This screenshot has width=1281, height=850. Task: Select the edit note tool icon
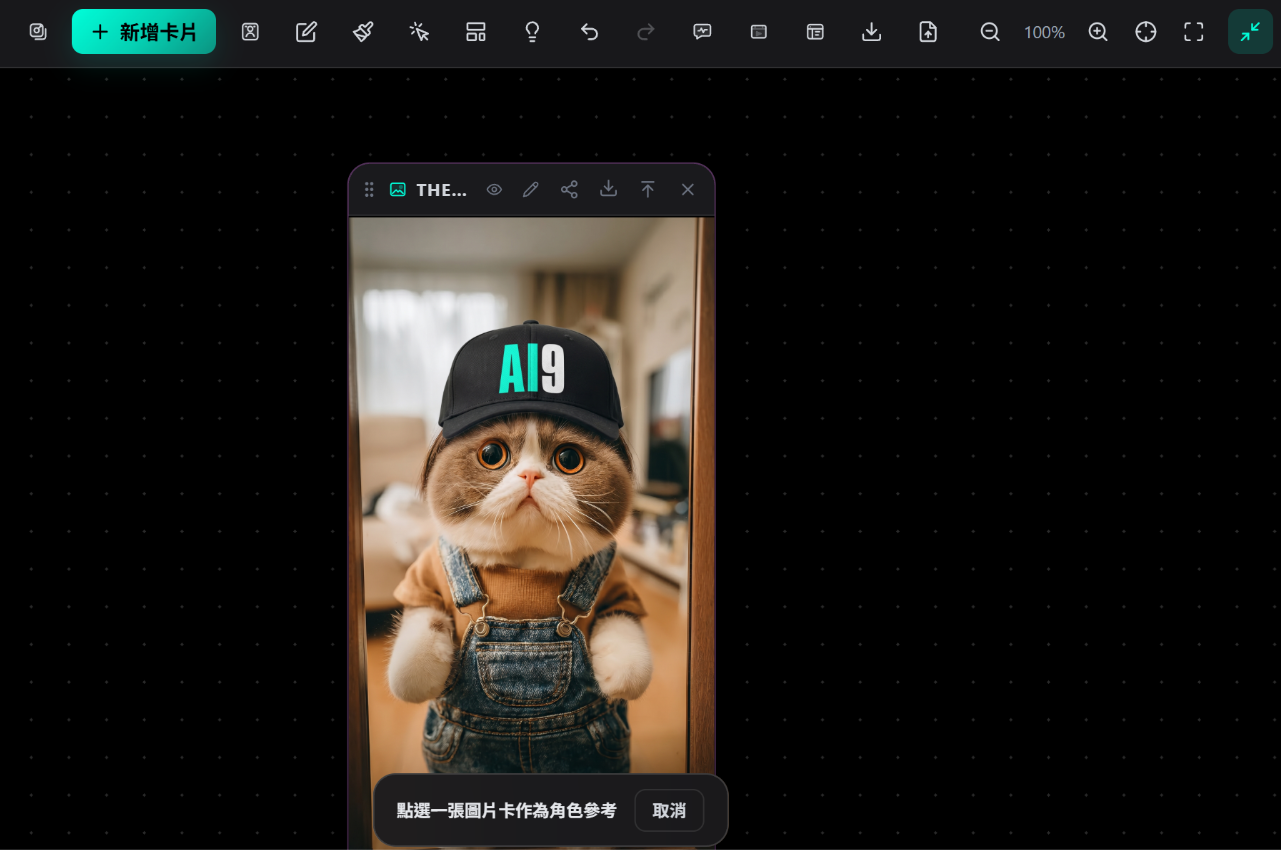tap(306, 32)
